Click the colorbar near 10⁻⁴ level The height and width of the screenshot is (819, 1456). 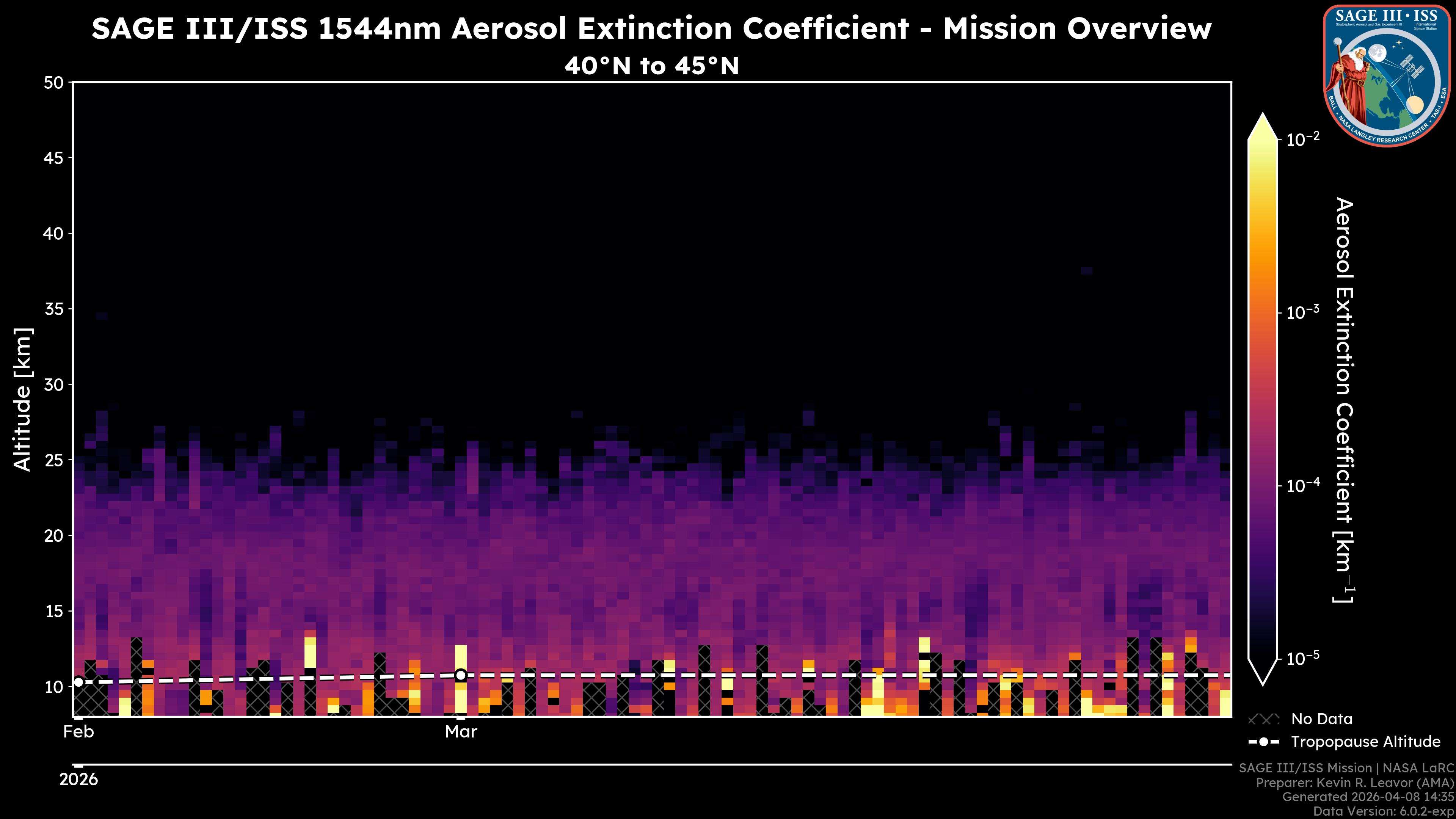[x=1263, y=485]
